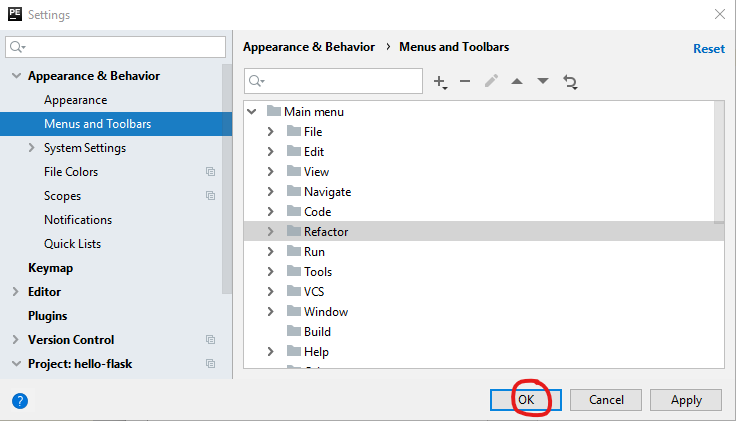Expand the VCS menu node
The width and height of the screenshot is (736, 421).
point(270,291)
